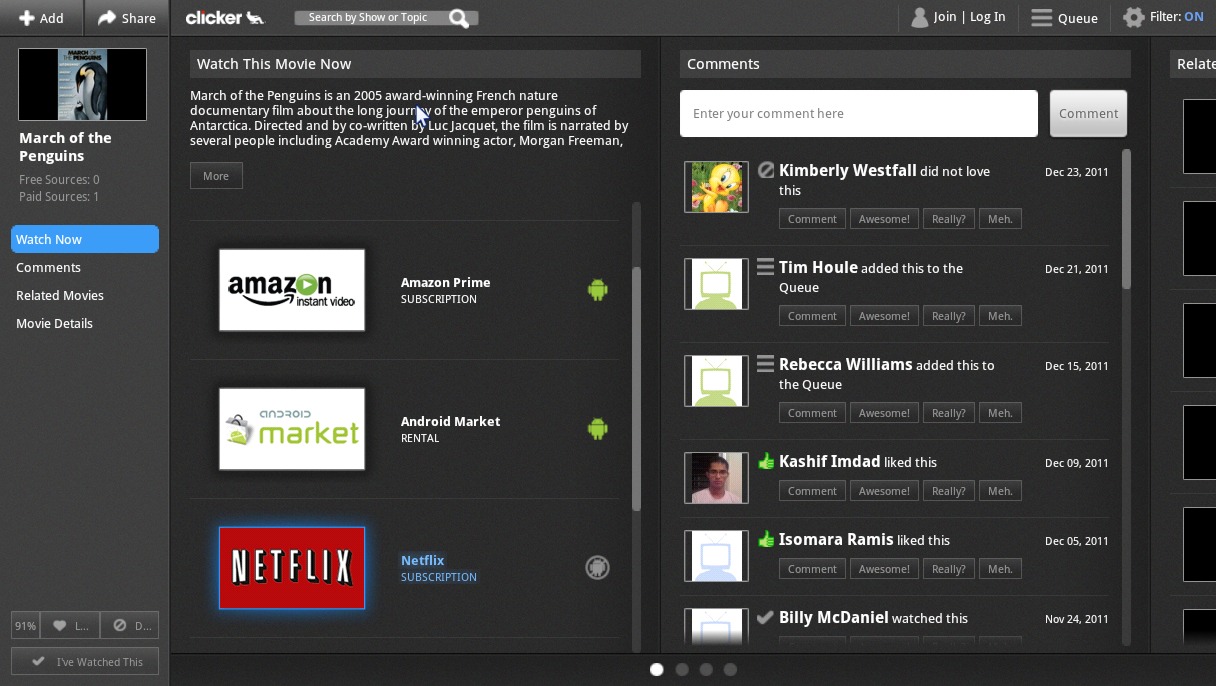Click Awesome! under Tim Houle's activity
This screenshot has height=686, width=1216.
pos(885,316)
